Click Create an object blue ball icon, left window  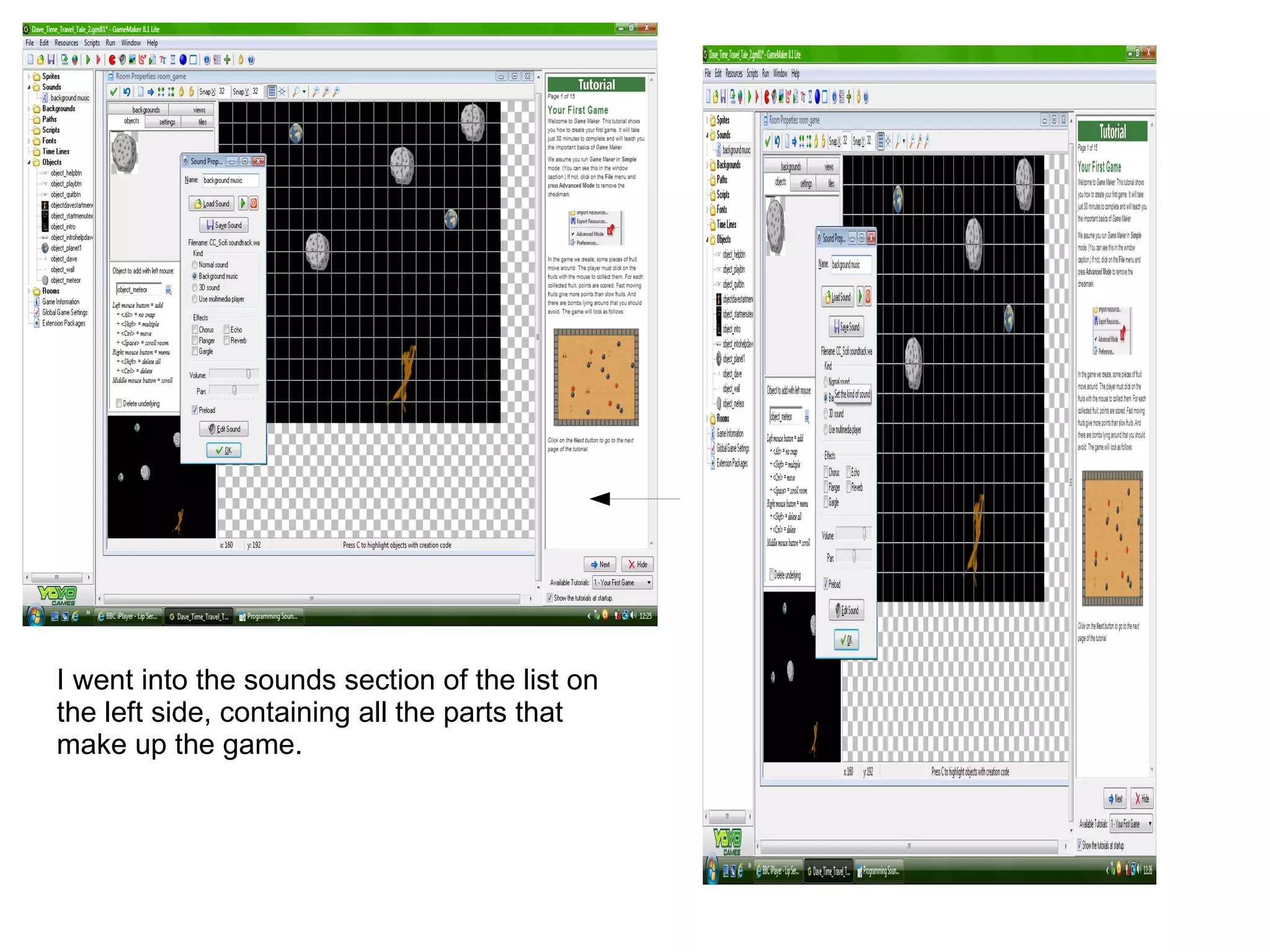point(183,60)
